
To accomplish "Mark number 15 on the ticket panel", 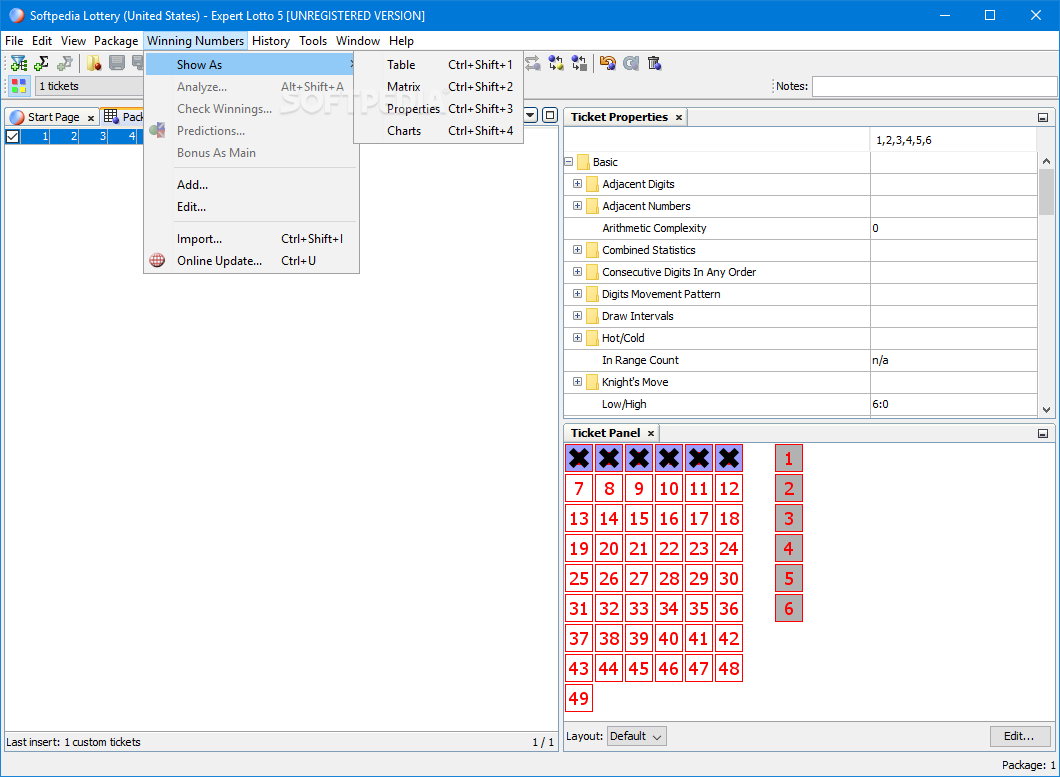I will point(639,519).
